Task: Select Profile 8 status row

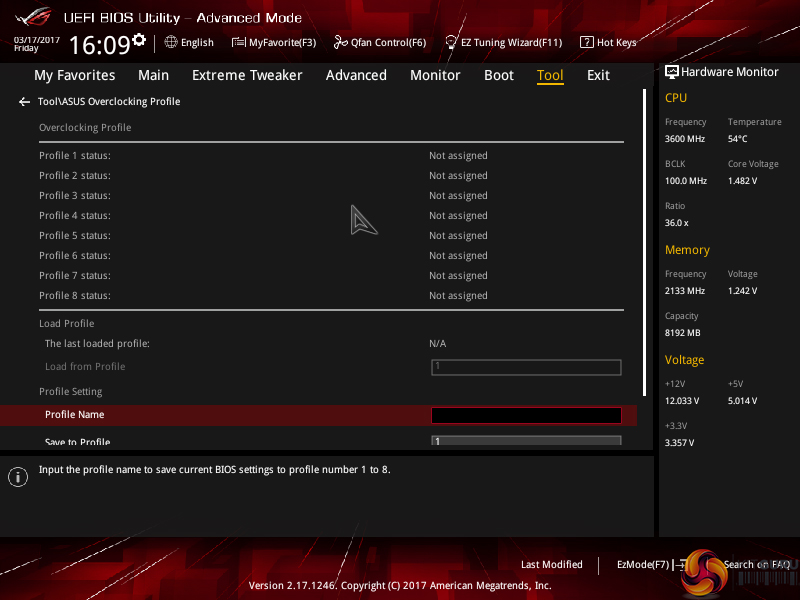Action: click(x=331, y=295)
